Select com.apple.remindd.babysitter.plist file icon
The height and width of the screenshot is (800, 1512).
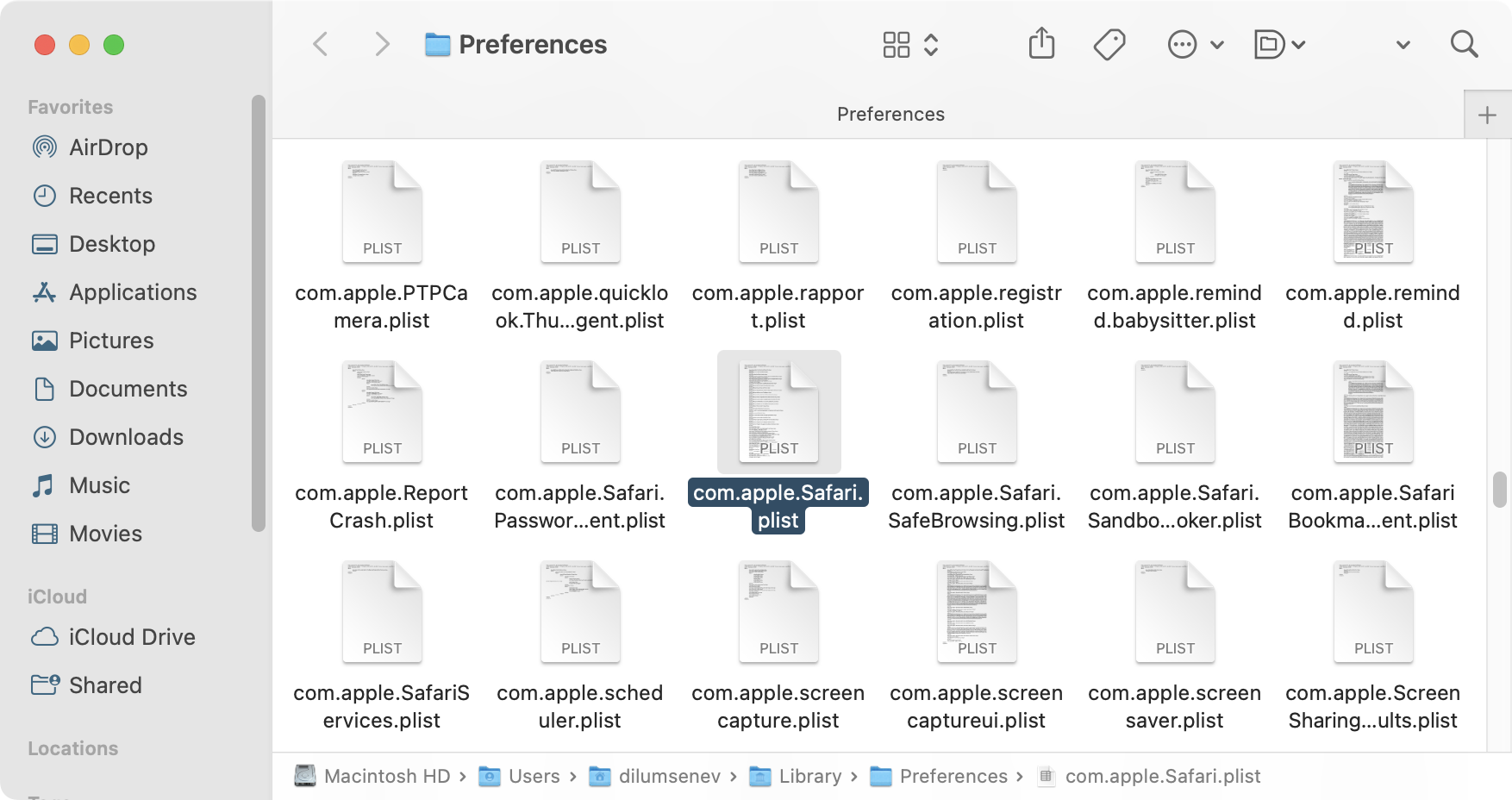tap(1175, 212)
